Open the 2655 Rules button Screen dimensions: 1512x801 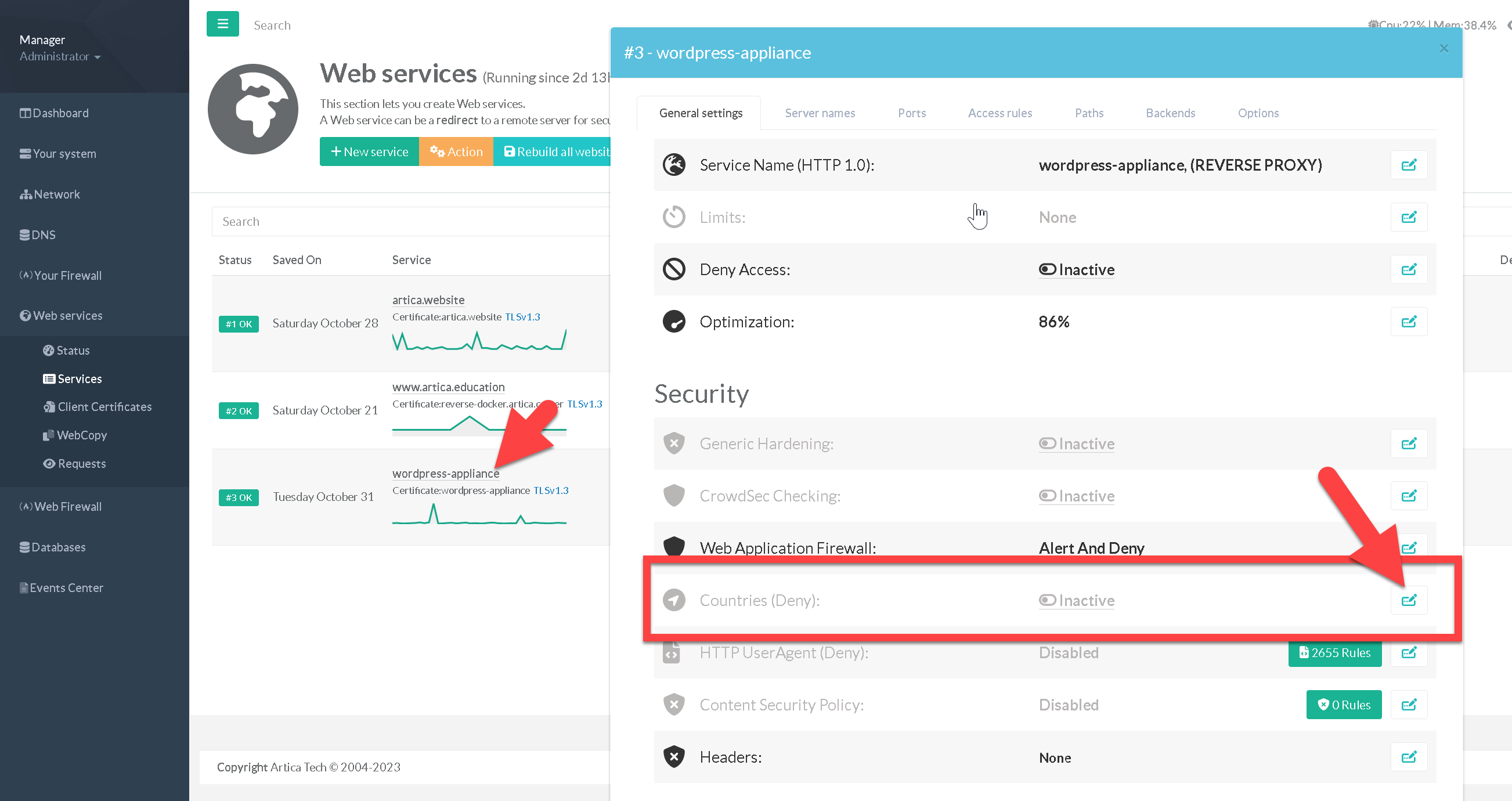1334,652
